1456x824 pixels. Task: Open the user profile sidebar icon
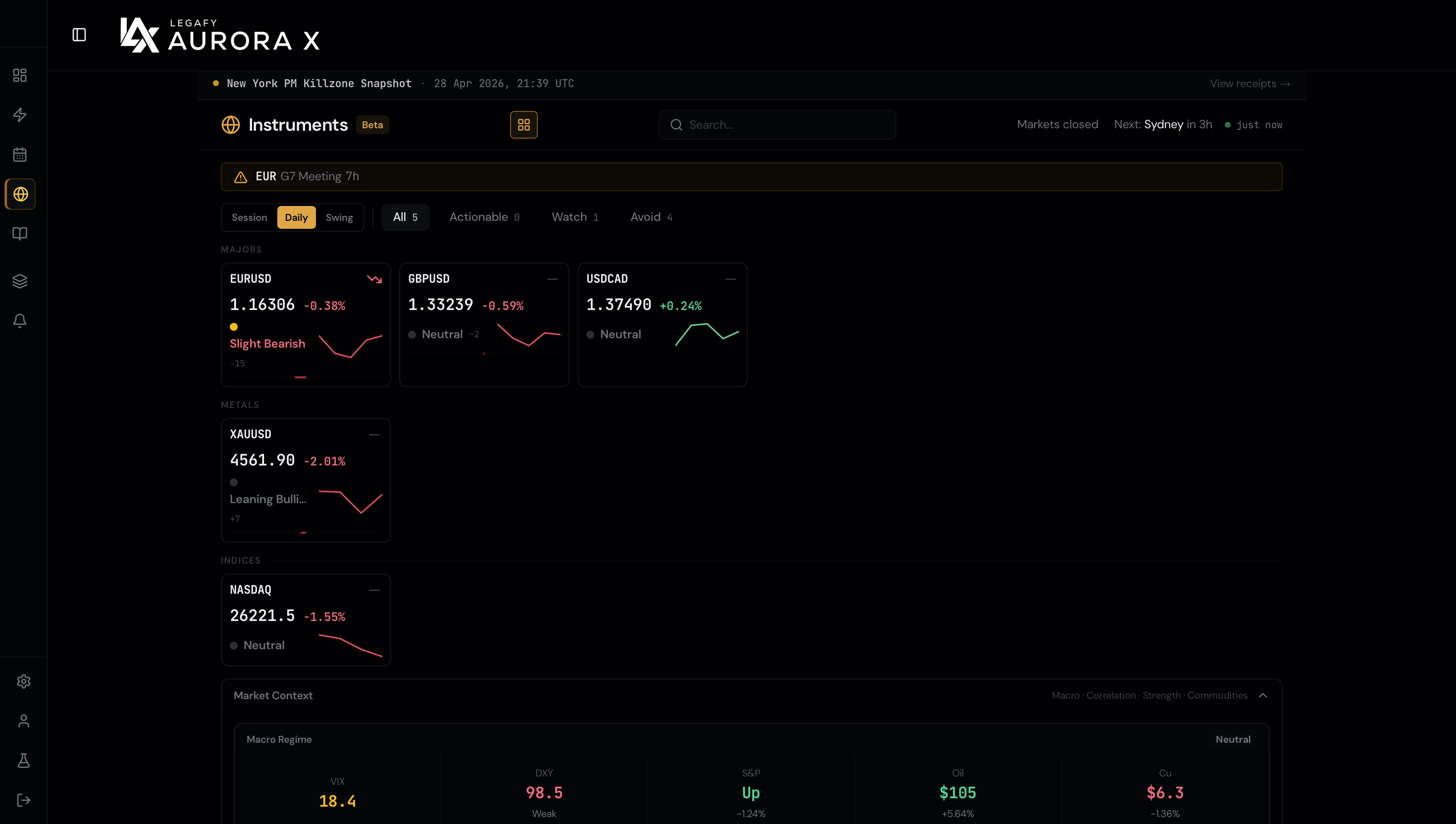coord(23,721)
